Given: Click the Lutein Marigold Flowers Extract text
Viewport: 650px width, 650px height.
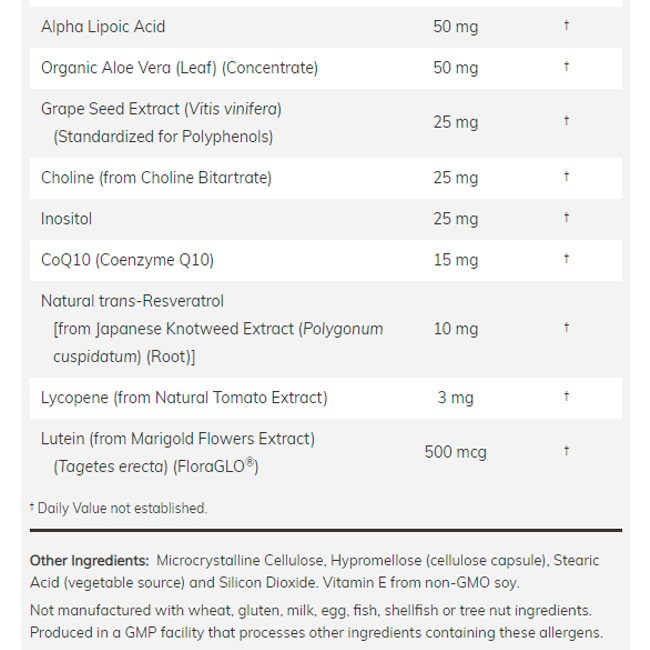Looking at the screenshot, I should tap(178, 452).
